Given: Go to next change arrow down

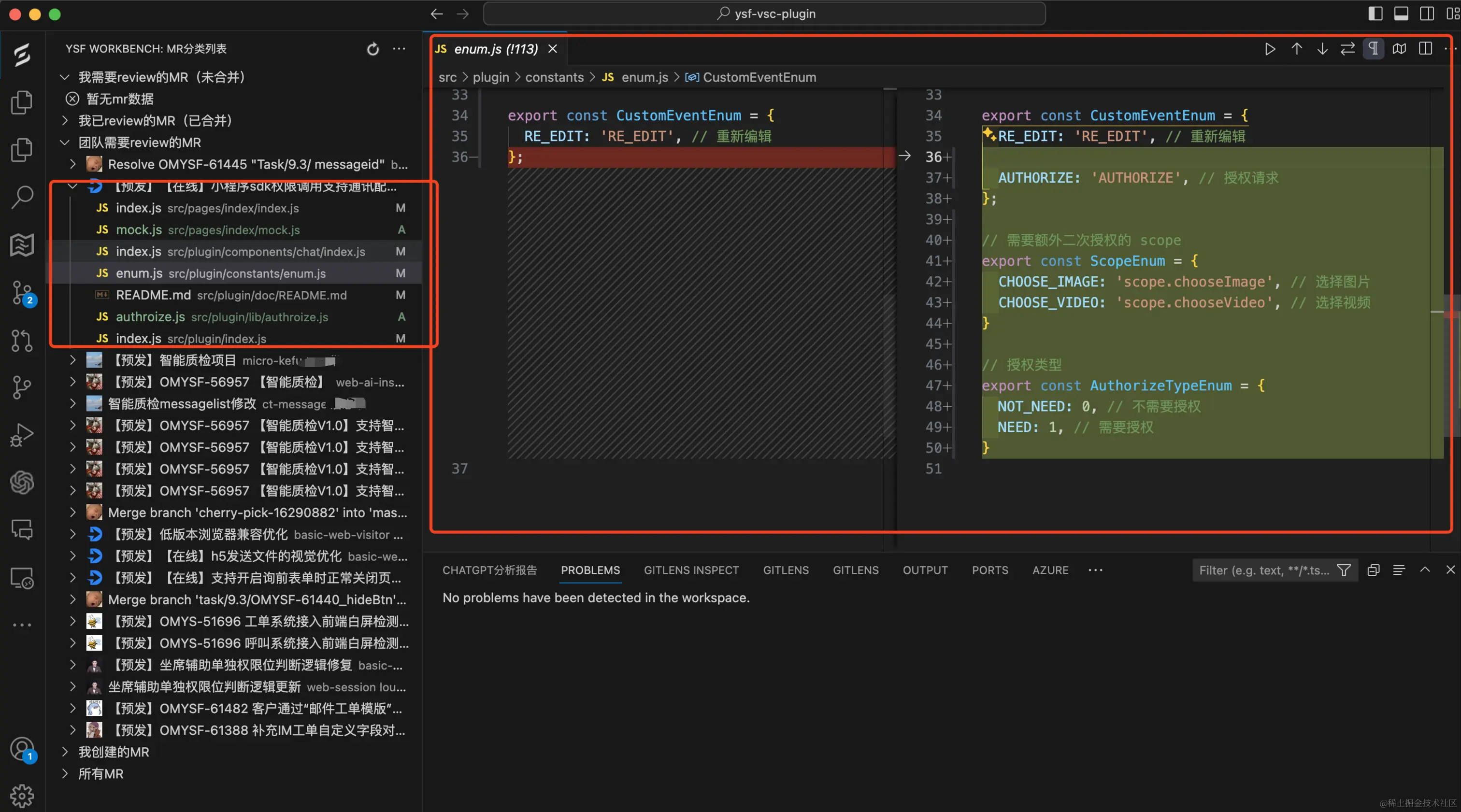Looking at the screenshot, I should 1322,49.
